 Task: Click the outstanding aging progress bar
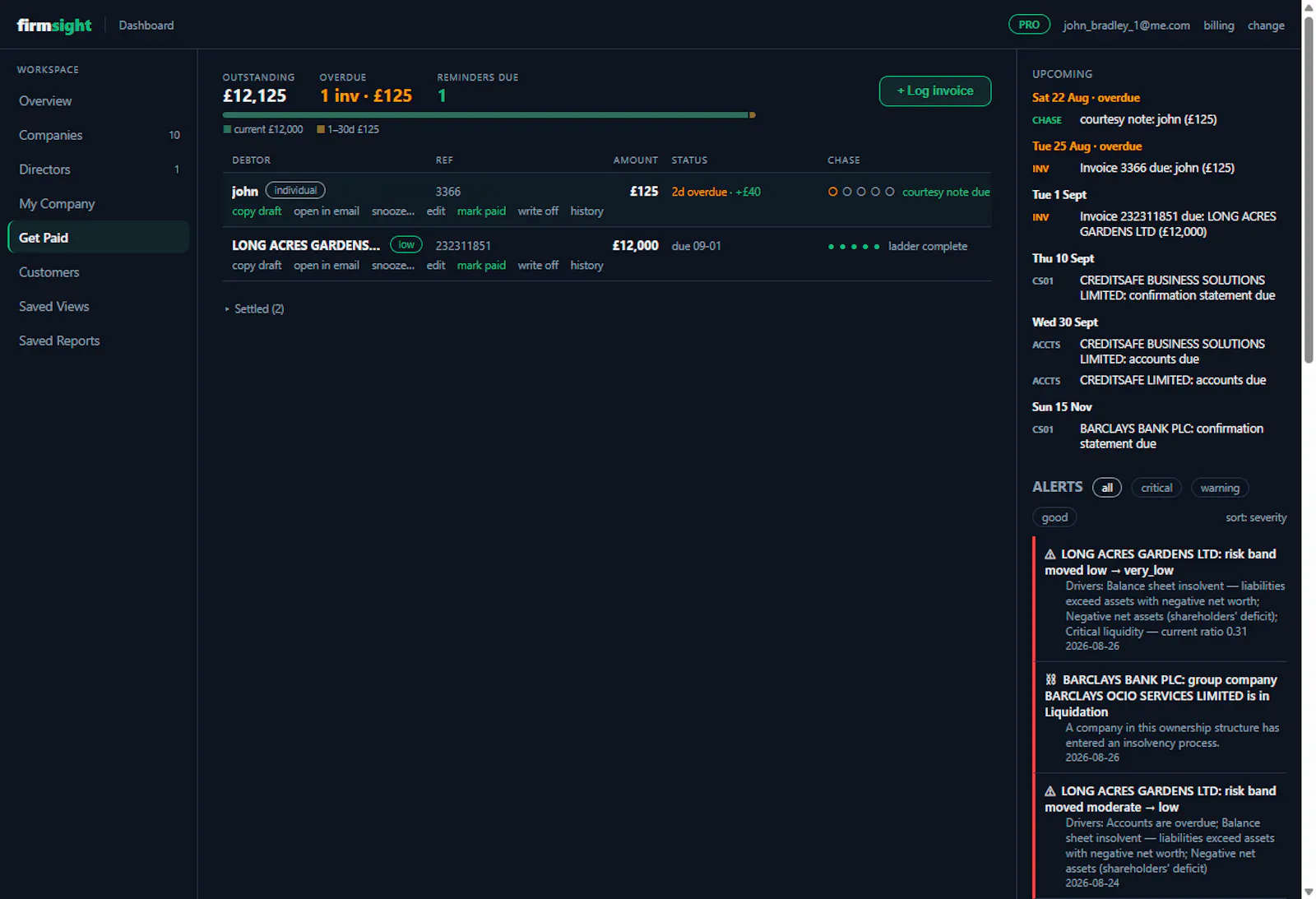(489, 115)
